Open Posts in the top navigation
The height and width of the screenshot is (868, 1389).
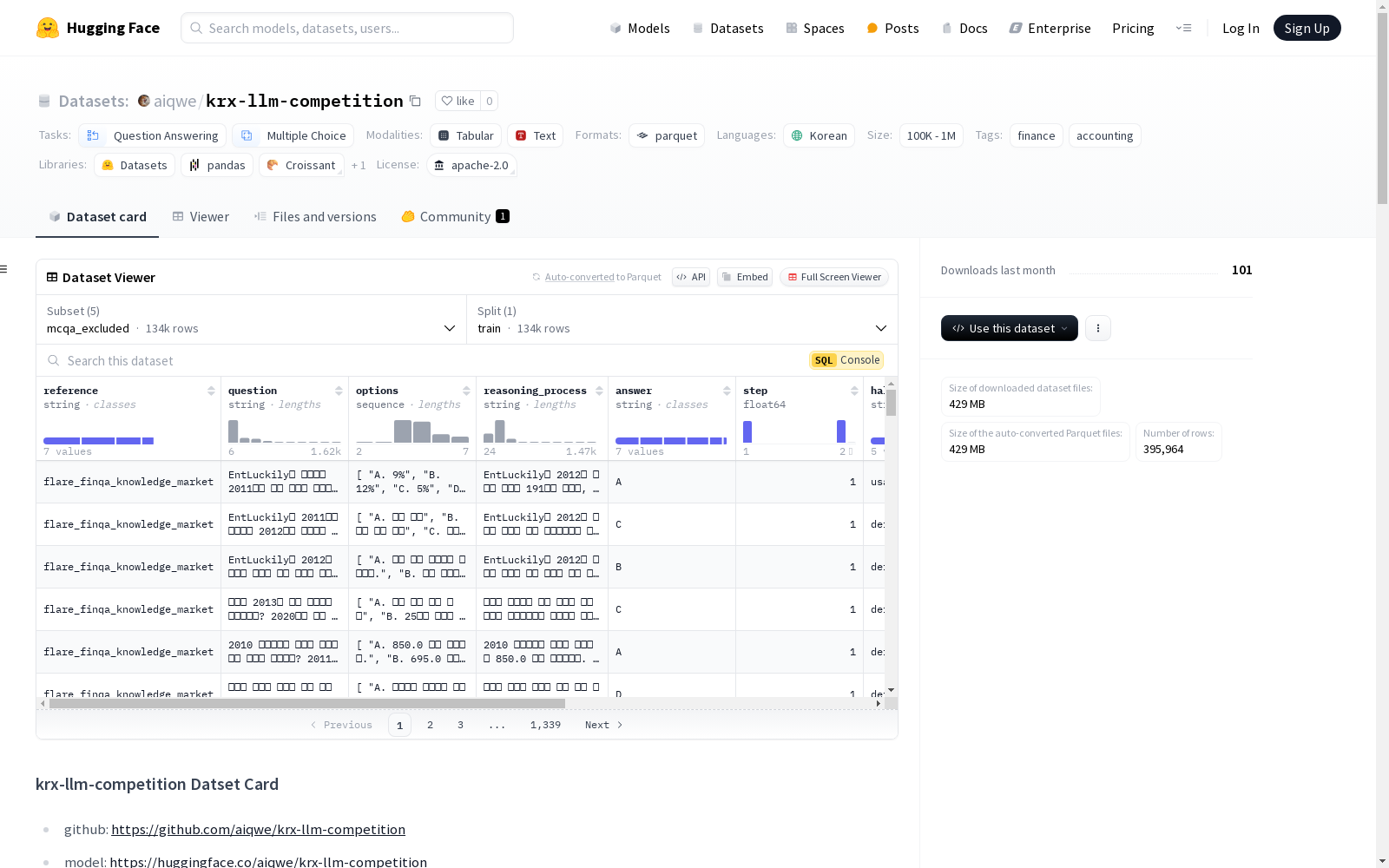[x=892, y=28]
